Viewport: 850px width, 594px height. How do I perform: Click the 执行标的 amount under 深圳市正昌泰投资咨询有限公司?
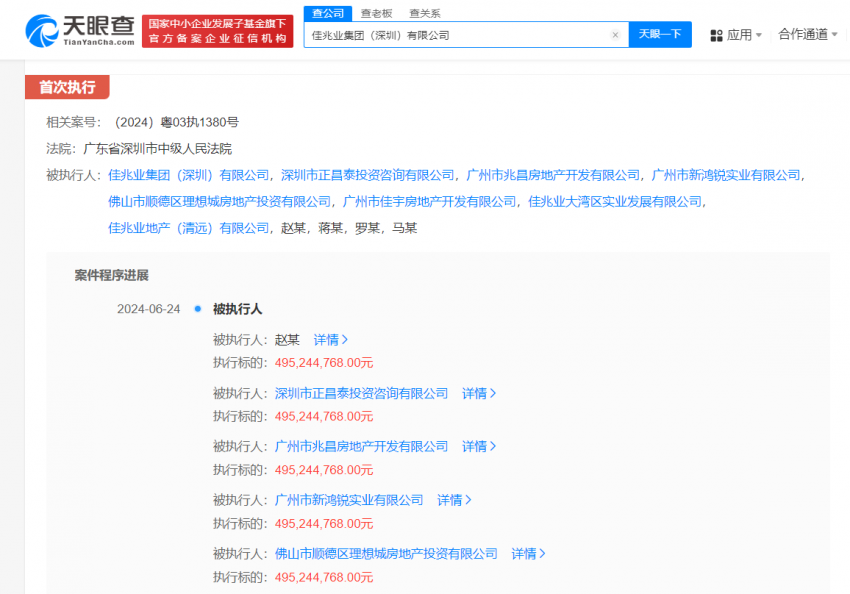click(324, 417)
